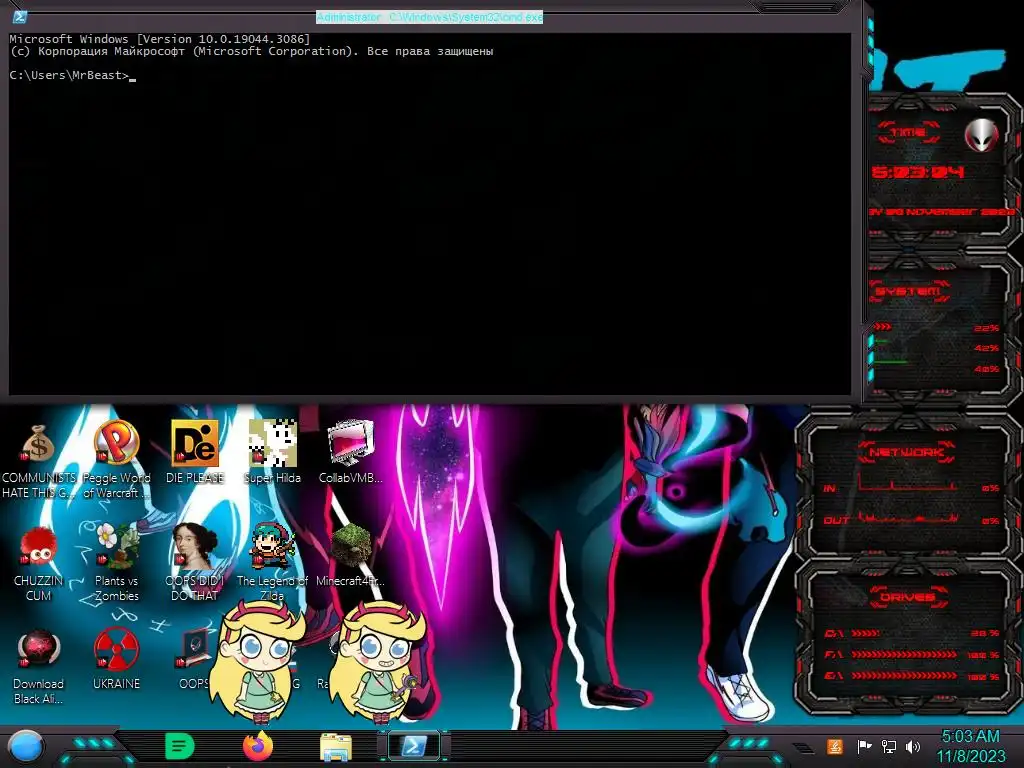Select the UKRAINE radiation icon
Image resolution: width=1024 pixels, height=768 pixels.
116,660
